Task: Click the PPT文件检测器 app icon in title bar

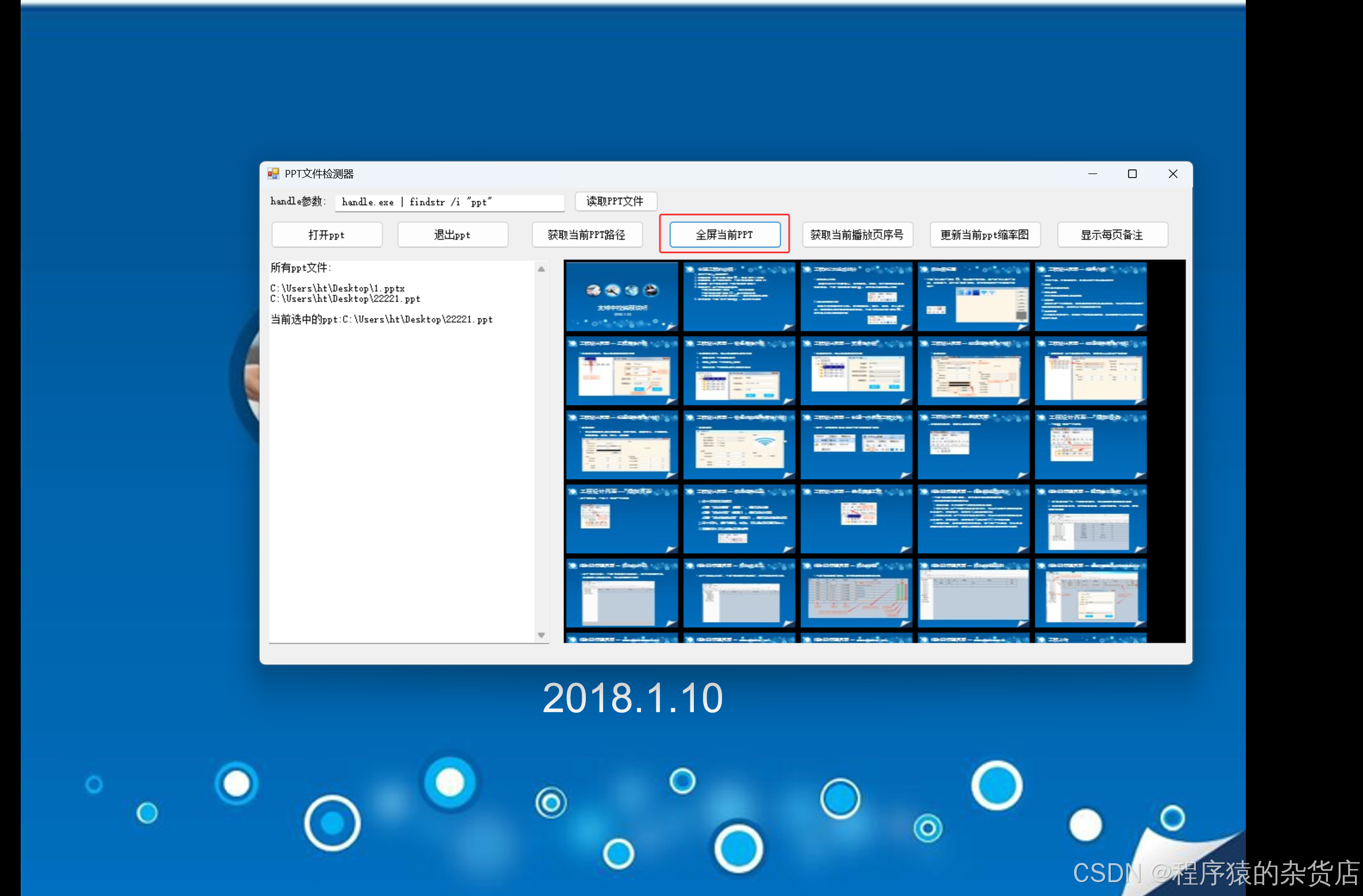Action: tap(273, 173)
